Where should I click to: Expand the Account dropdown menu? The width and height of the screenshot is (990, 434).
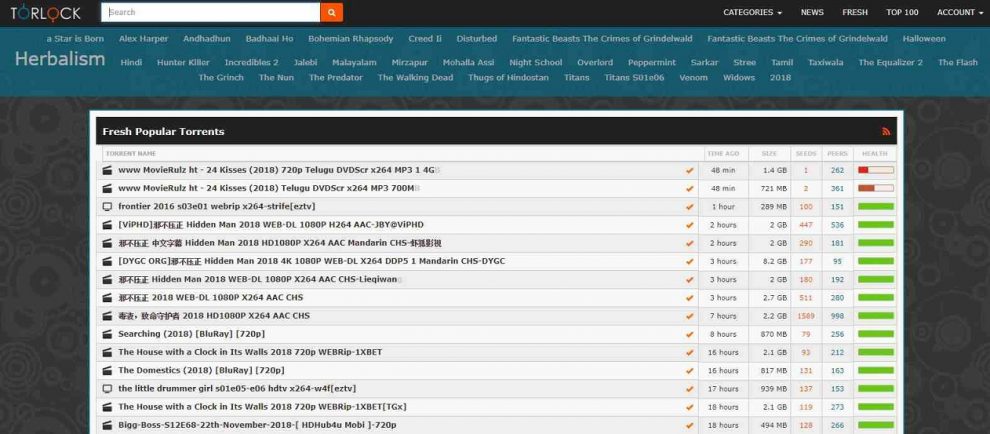coord(959,12)
